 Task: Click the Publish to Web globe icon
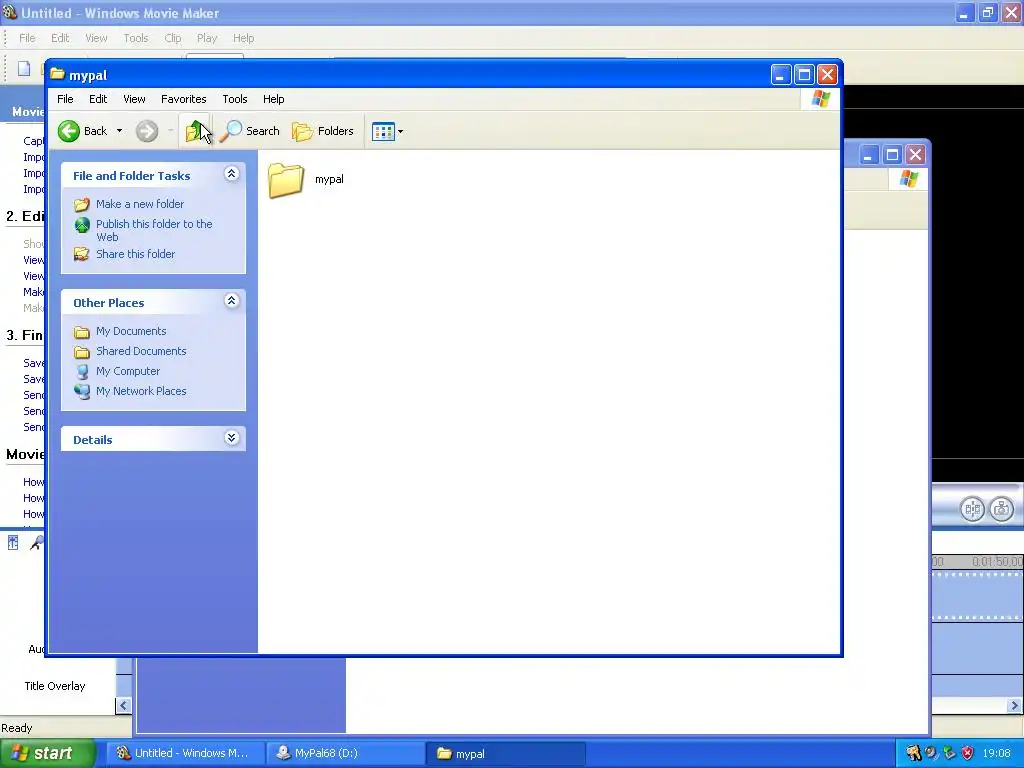click(82, 225)
